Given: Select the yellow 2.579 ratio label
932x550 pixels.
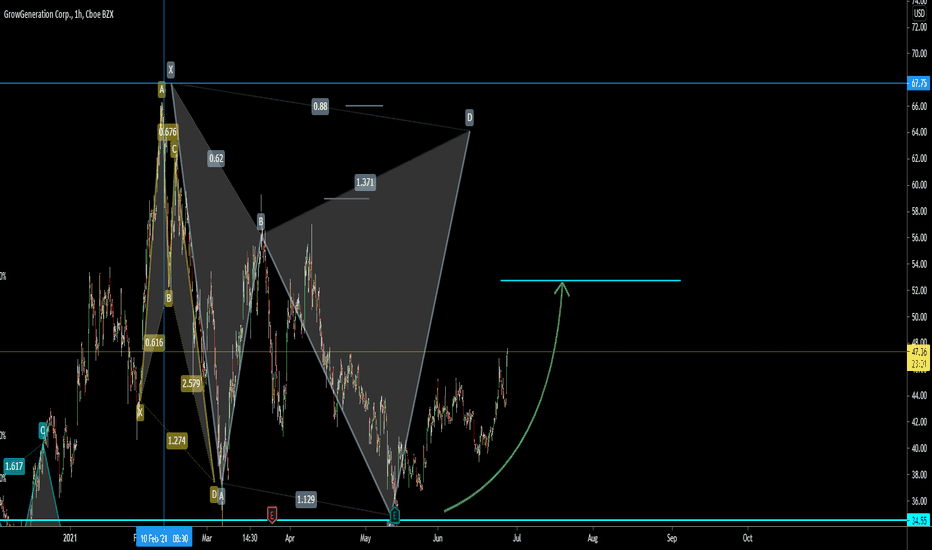Looking at the screenshot, I should 191,384.
